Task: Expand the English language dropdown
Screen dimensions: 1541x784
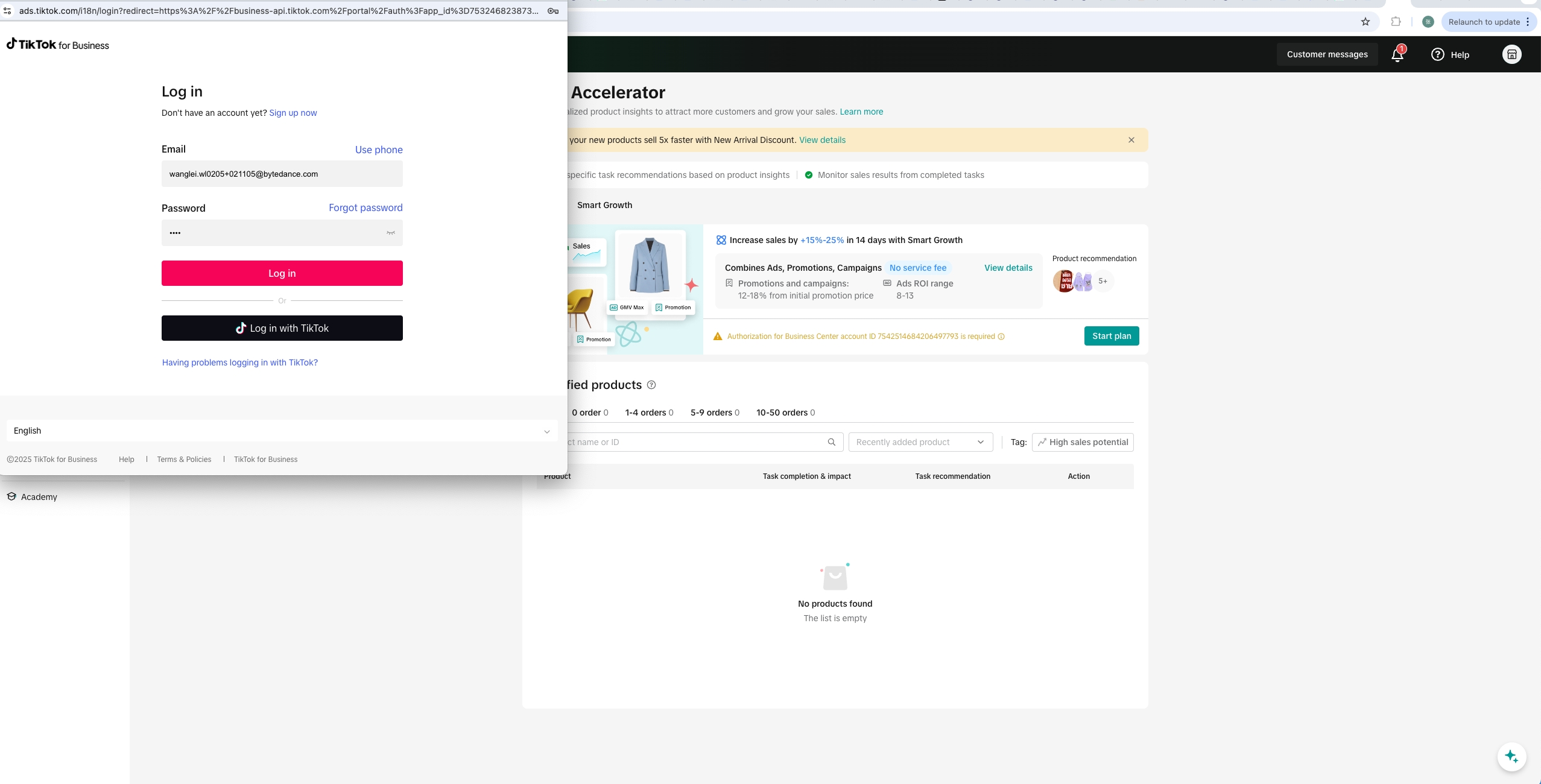Action: [282, 431]
